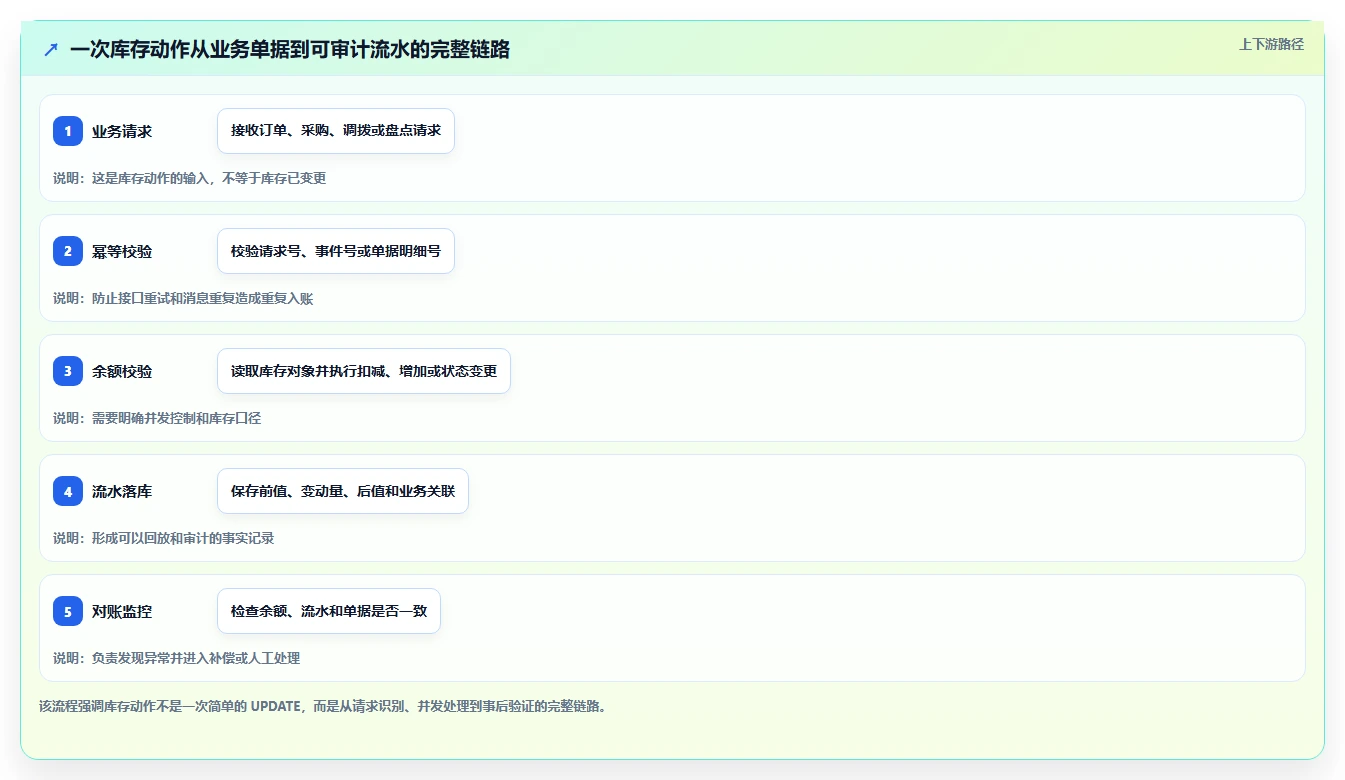The image size is (1345, 780).
Task: Click the 读取库存对象并执行扣减 box
Action: [x=364, y=371]
